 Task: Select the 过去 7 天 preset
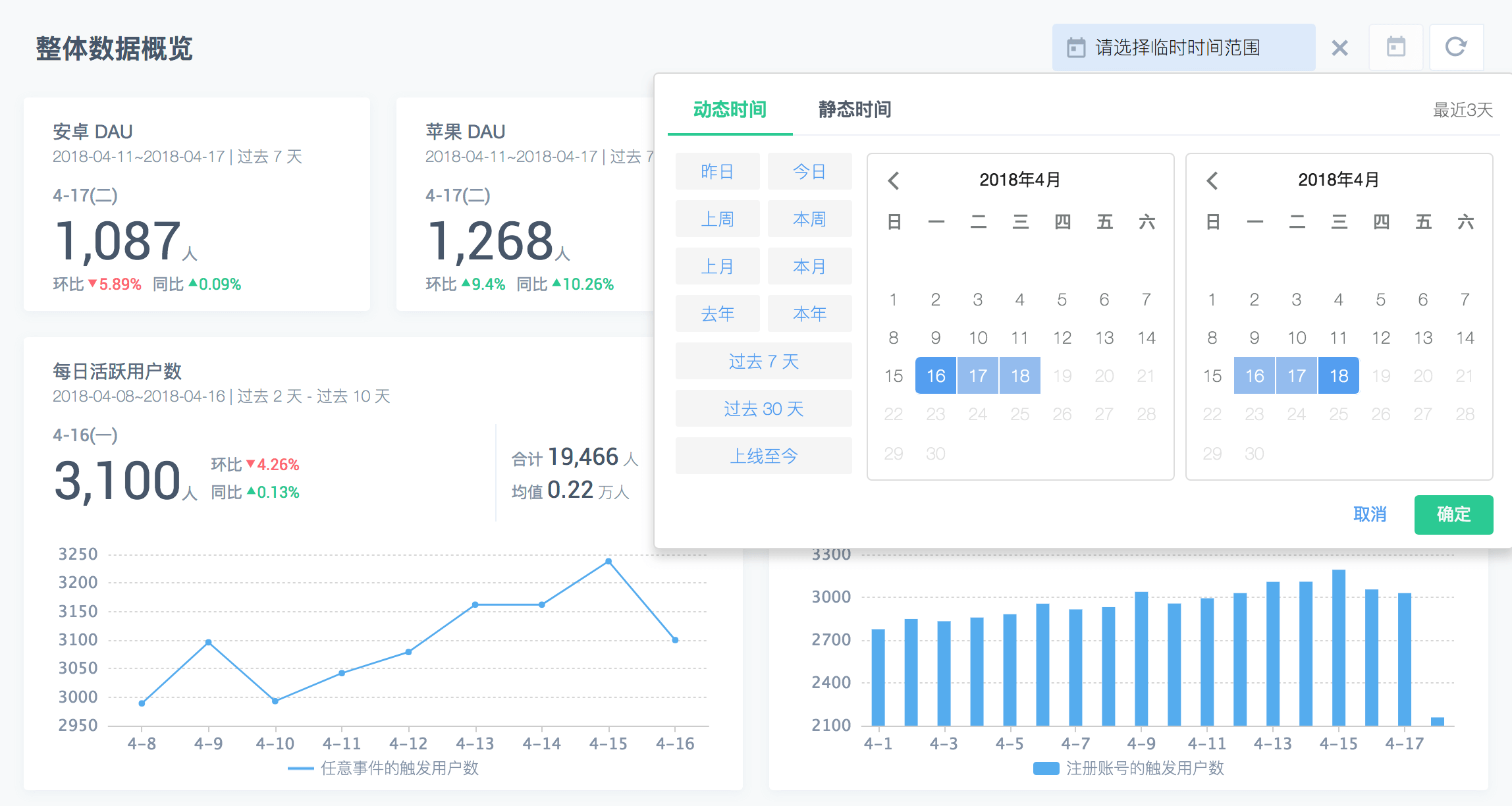coord(763,362)
